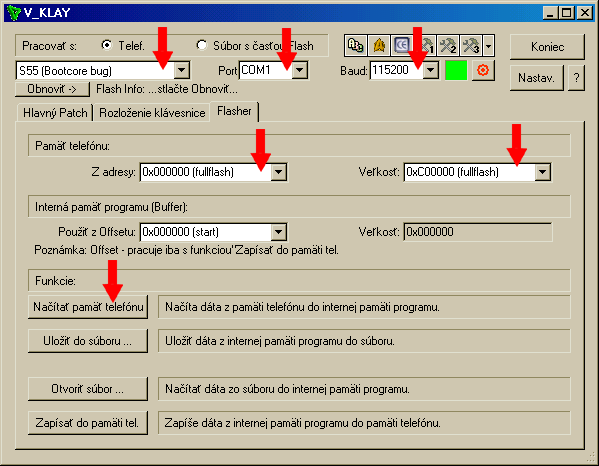Click the tools icon numbered 2
The width and height of the screenshot is (599, 466).
click(448, 46)
